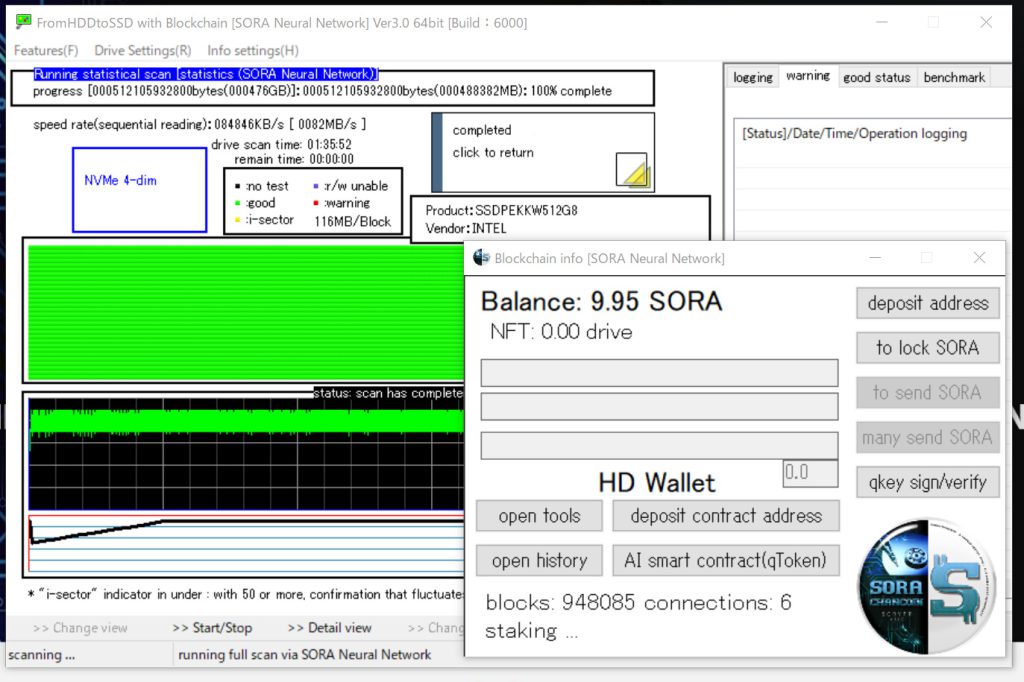Image resolution: width=1024 pixels, height=682 pixels.
Task: Switch to the logging tab
Action: (752, 77)
